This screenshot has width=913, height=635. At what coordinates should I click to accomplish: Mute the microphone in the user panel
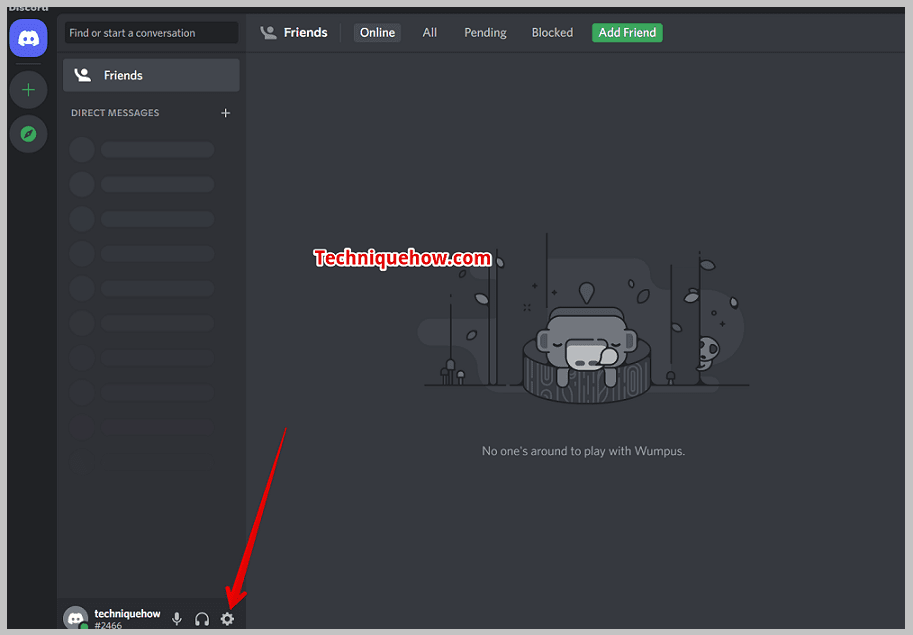(x=177, y=619)
